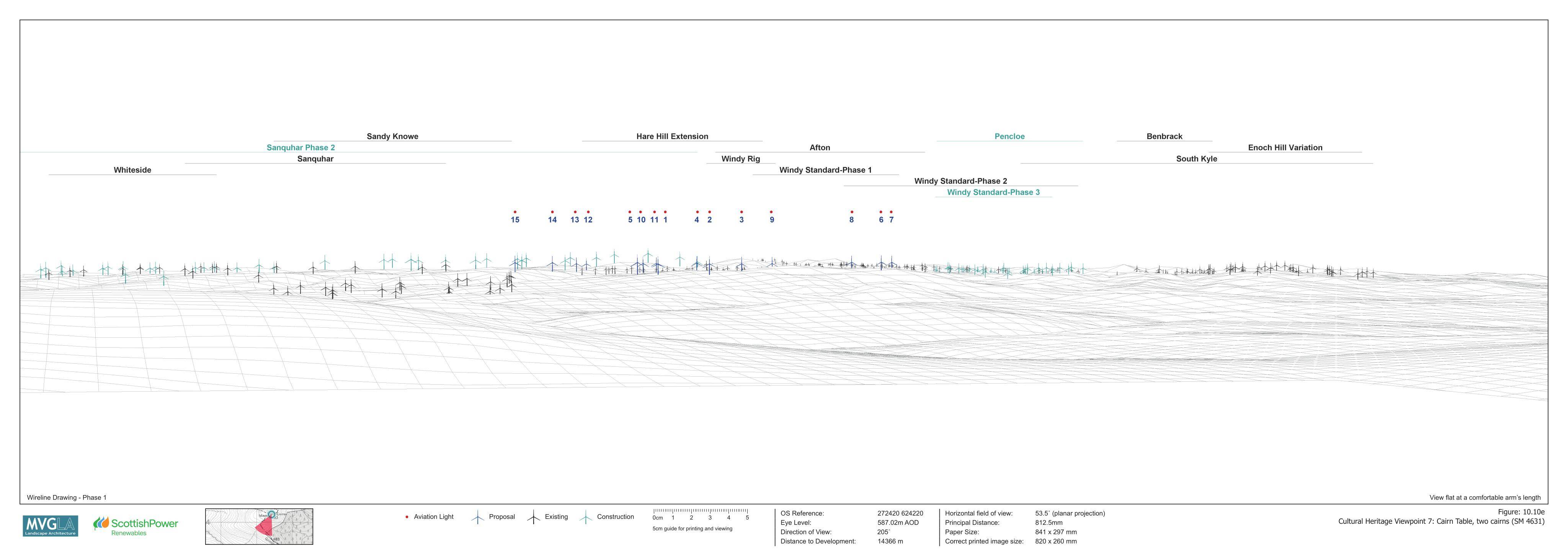Click the blue Proposal turbine legend icon
The height and width of the screenshot is (554, 1568).
(x=478, y=518)
